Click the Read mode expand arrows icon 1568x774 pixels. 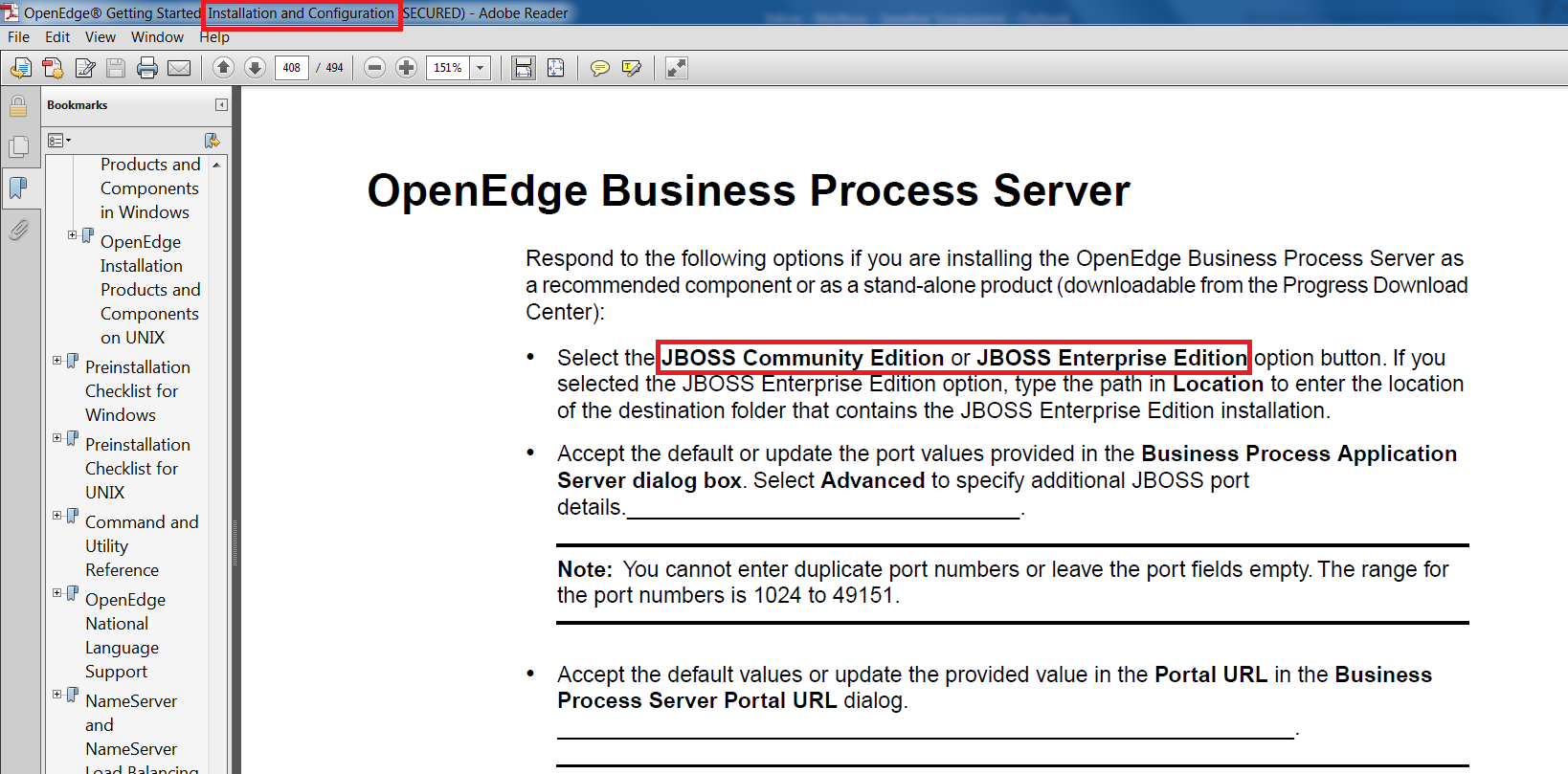[x=677, y=68]
